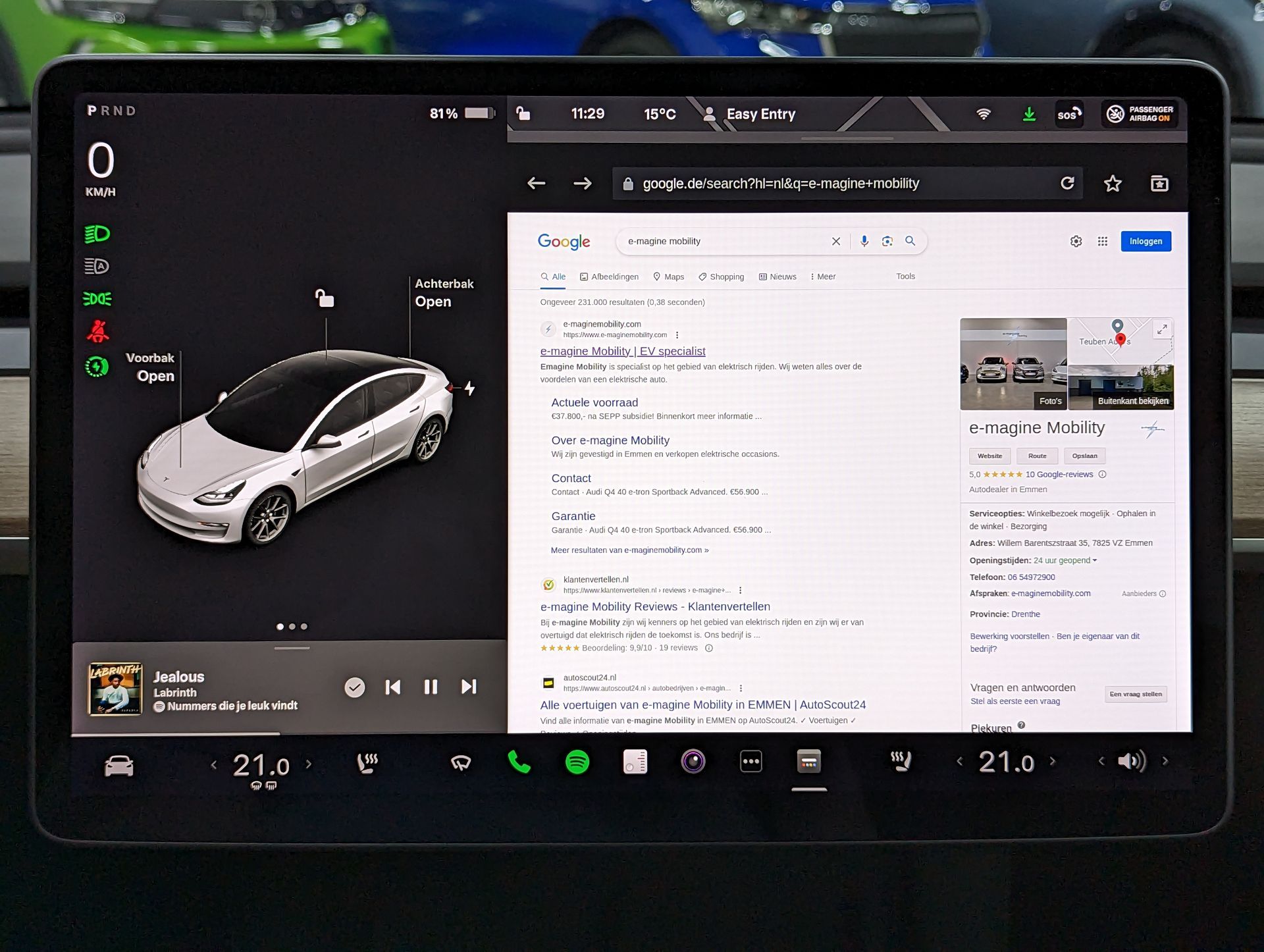
Task: Sign in with the Inloggen button
Action: click(1145, 242)
